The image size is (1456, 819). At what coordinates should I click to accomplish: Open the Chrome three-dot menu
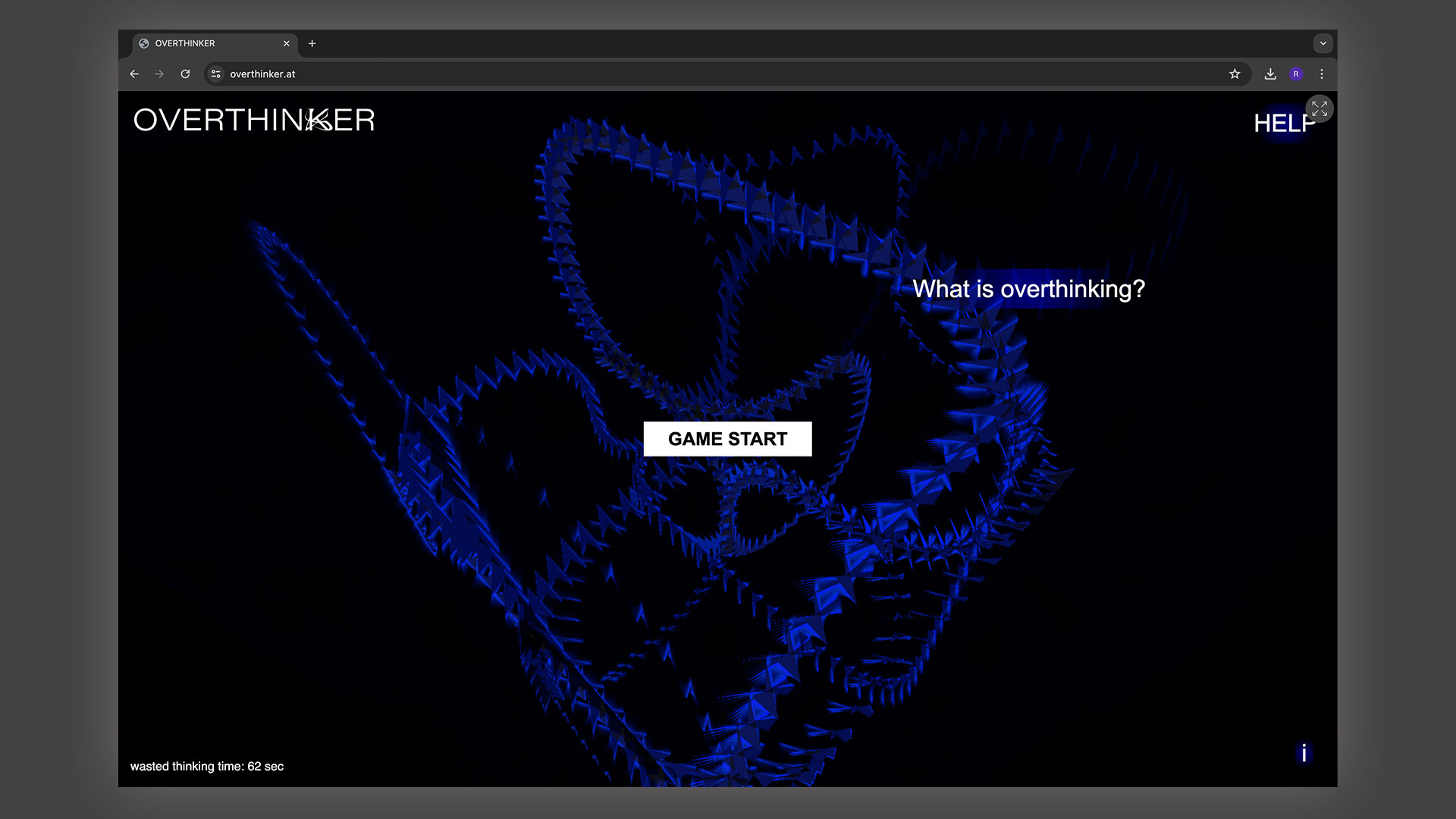(1322, 74)
